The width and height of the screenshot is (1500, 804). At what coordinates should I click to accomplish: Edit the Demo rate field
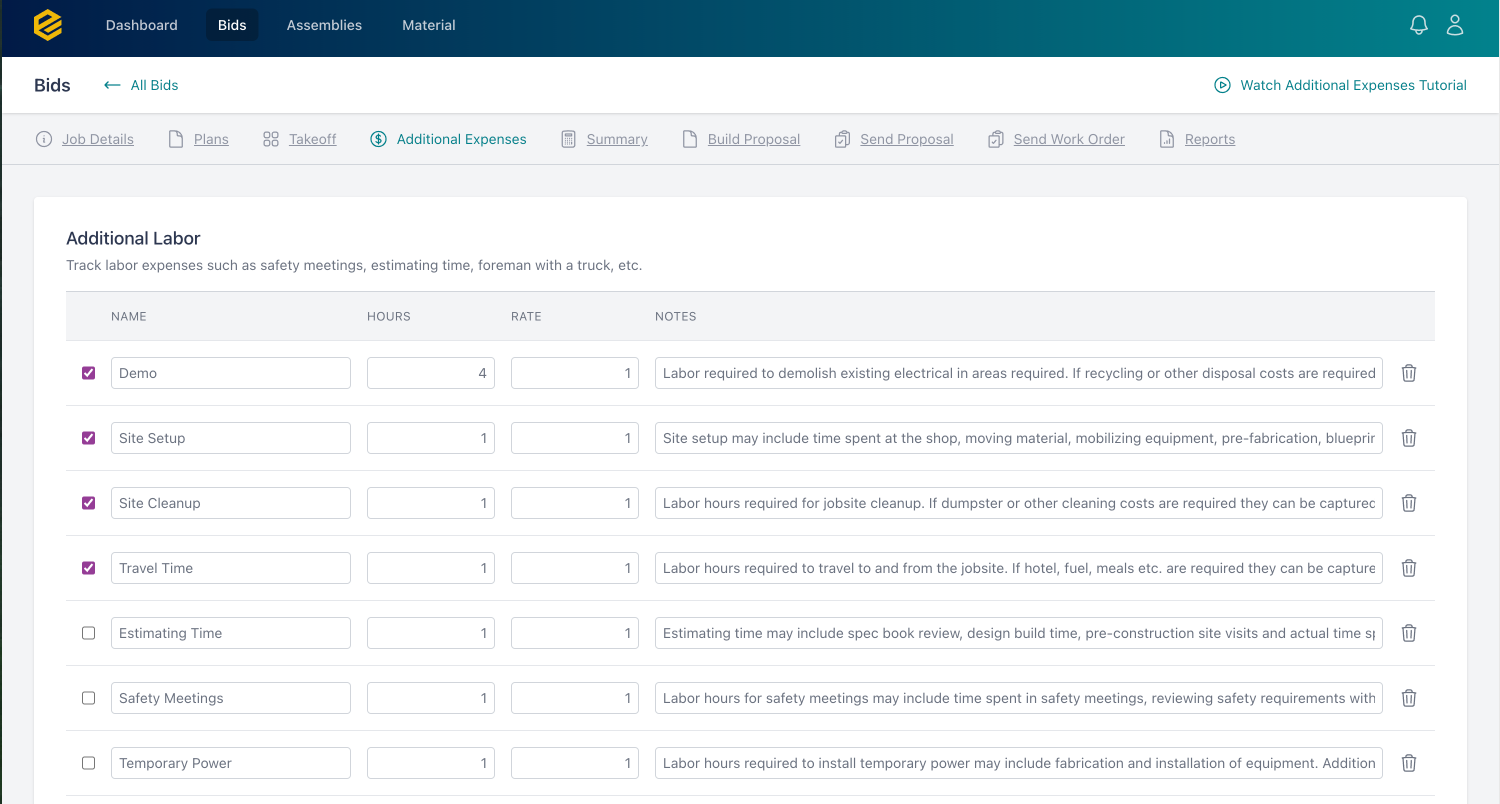click(575, 373)
